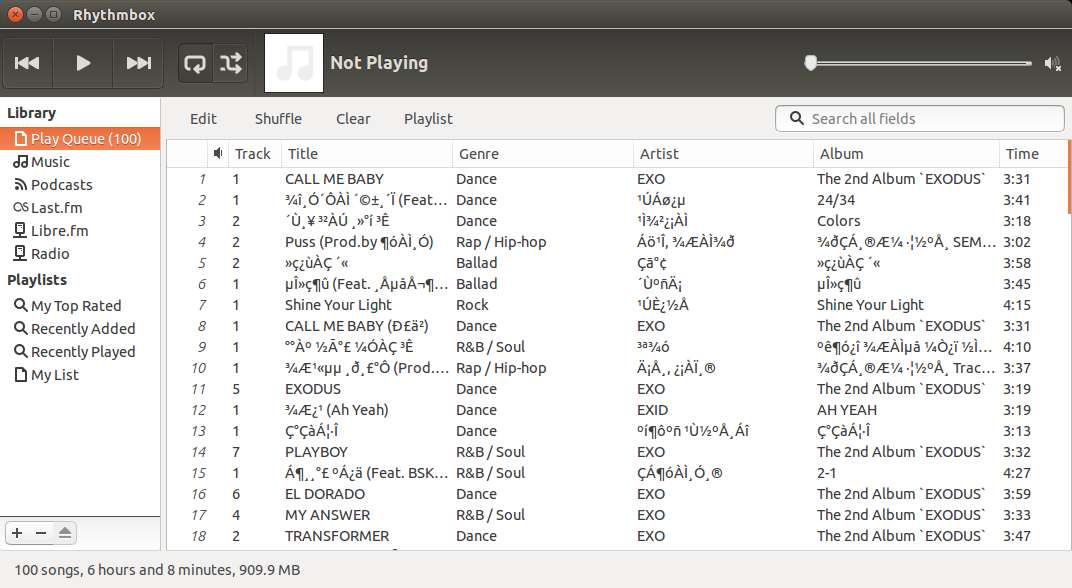Toggle repeat mode icon

tap(195, 63)
